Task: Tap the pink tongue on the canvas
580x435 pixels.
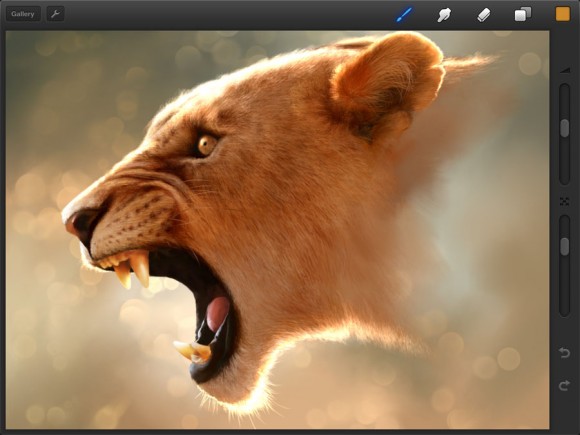Action: point(218,314)
